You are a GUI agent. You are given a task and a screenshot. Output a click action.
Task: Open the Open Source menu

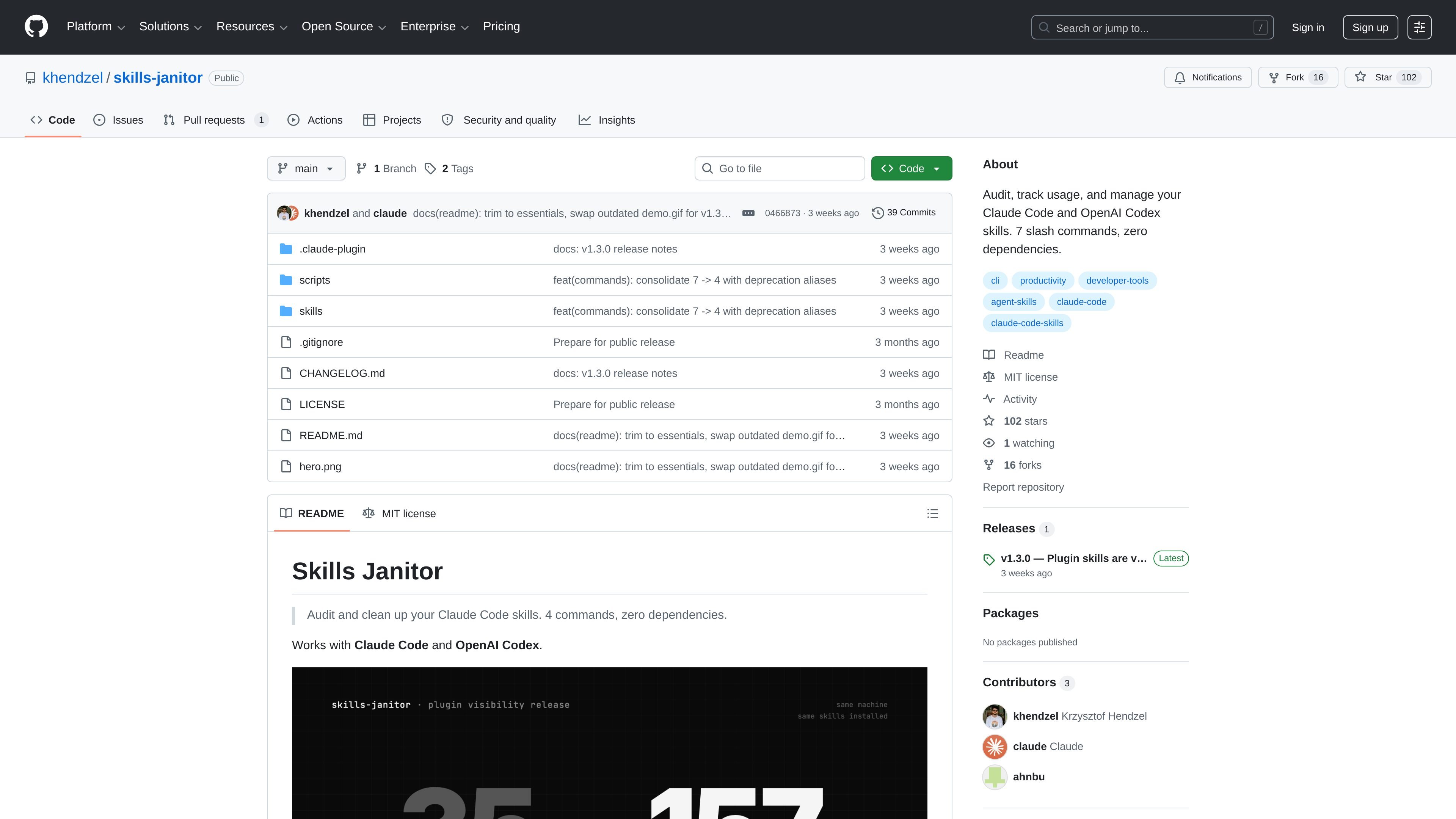click(x=344, y=27)
